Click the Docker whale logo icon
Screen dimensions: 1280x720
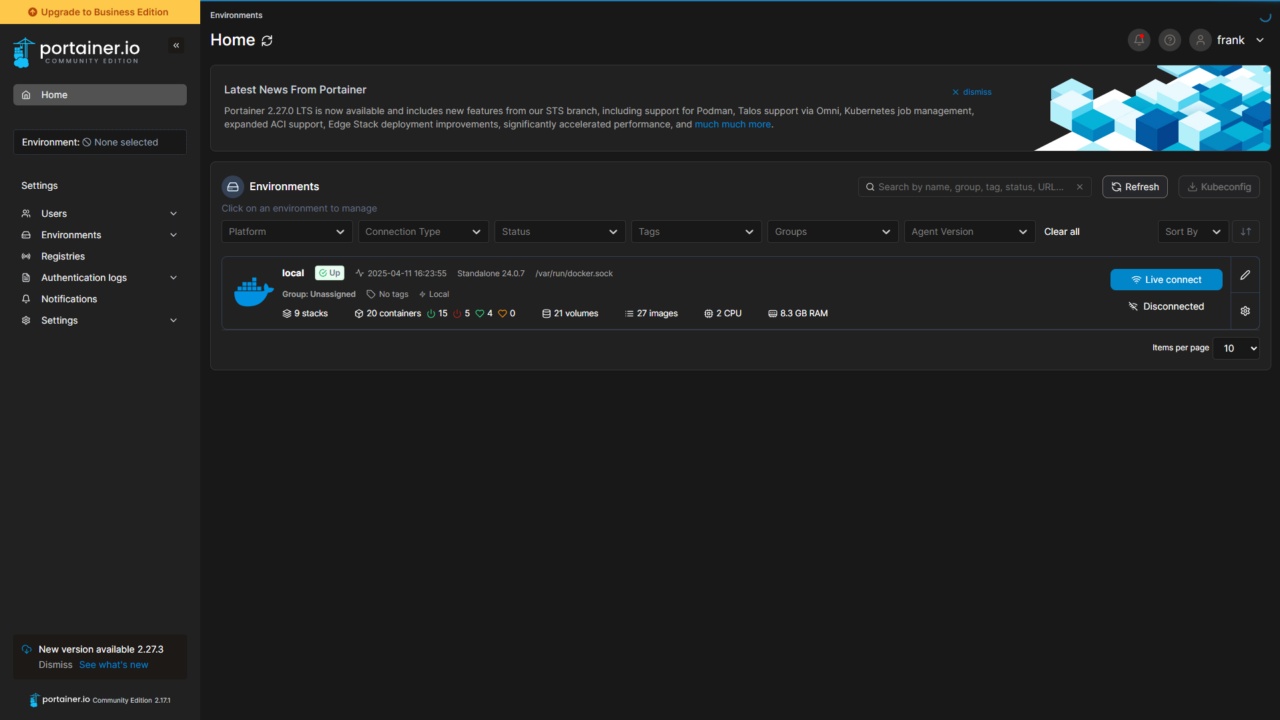click(253, 292)
